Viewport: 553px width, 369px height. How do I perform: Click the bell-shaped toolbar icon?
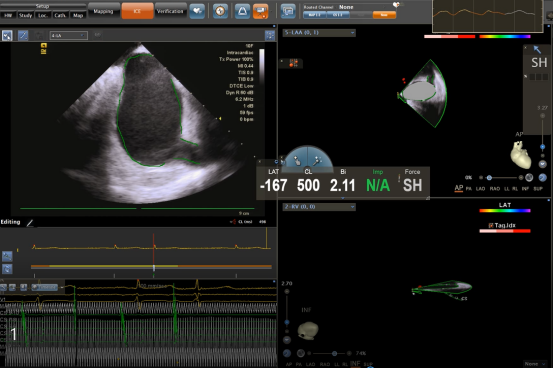point(242,11)
